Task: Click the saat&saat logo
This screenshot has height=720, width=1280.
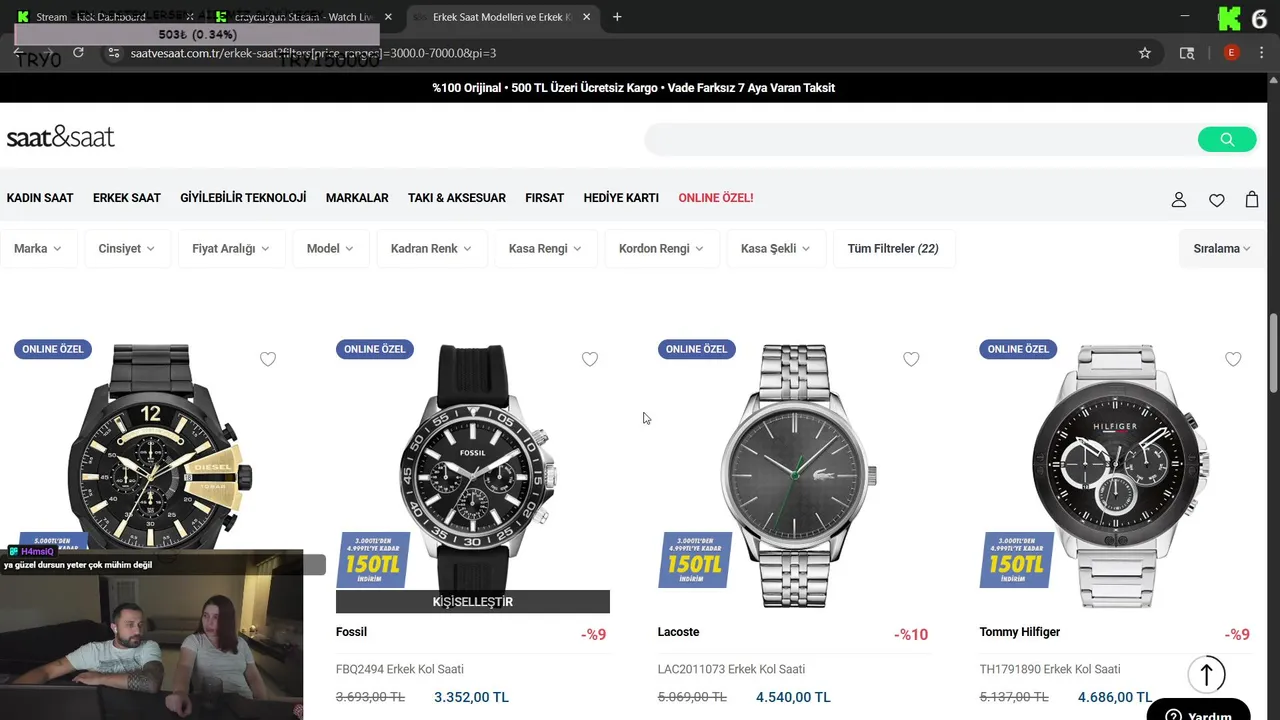Action: click(61, 137)
